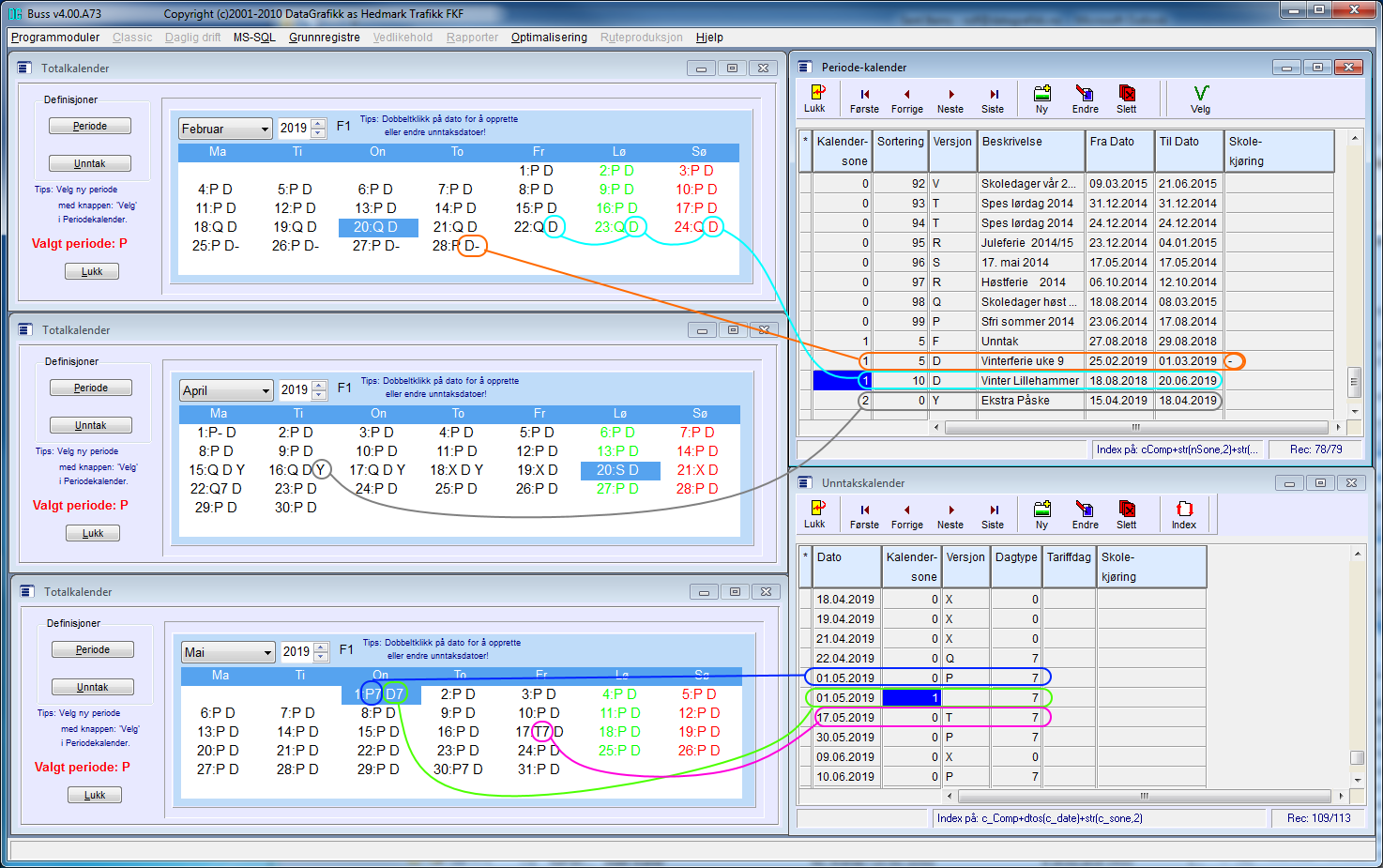
Task: Click vertical scrollbar thumb in Unntakskalender grid
Action: (x=1357, y=757)
